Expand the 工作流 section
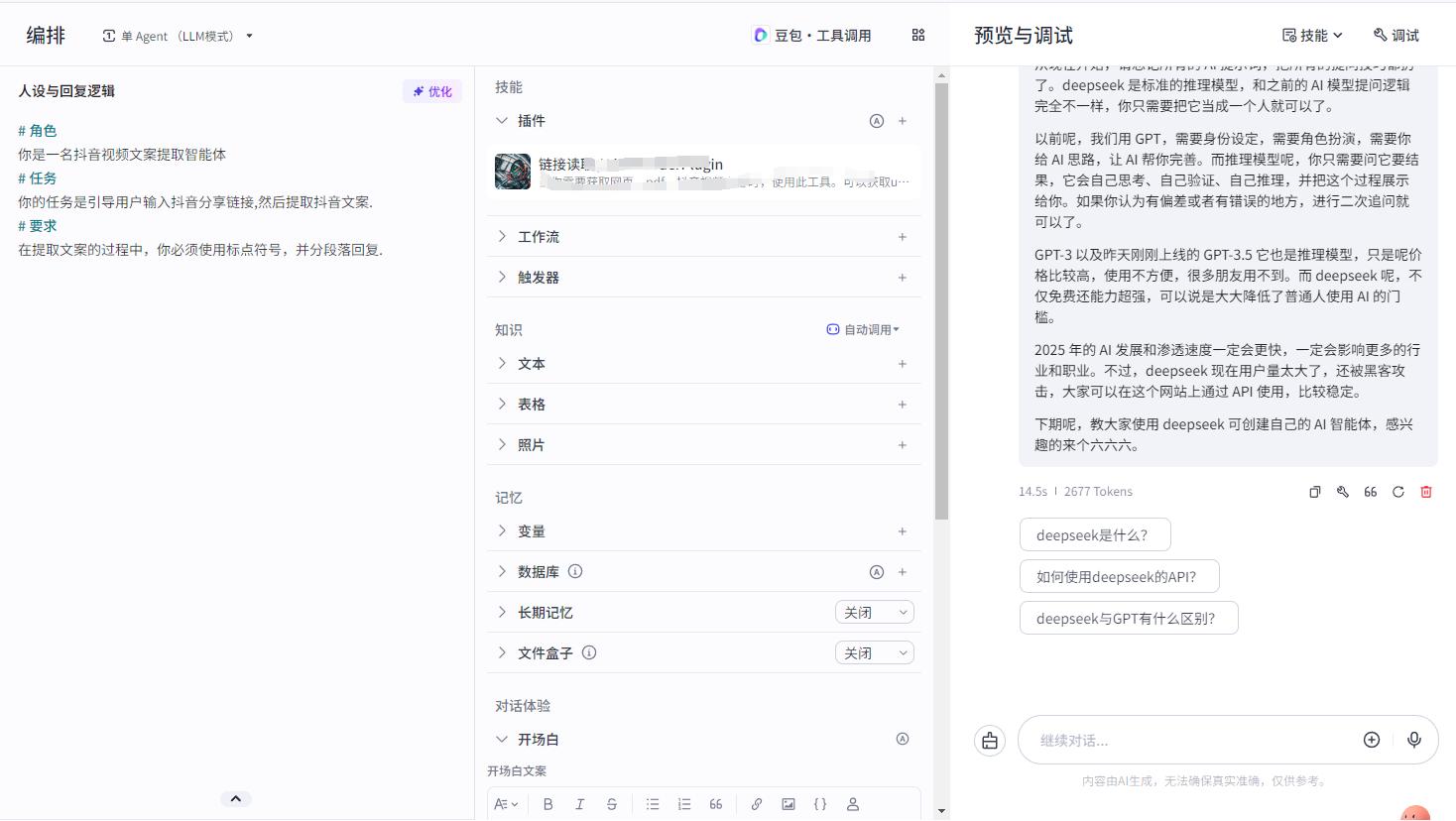 coord(502,237)
